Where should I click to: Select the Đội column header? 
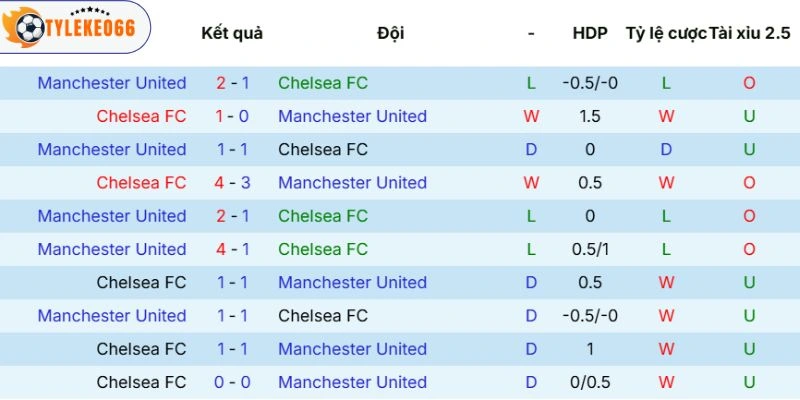pos(391,33)
